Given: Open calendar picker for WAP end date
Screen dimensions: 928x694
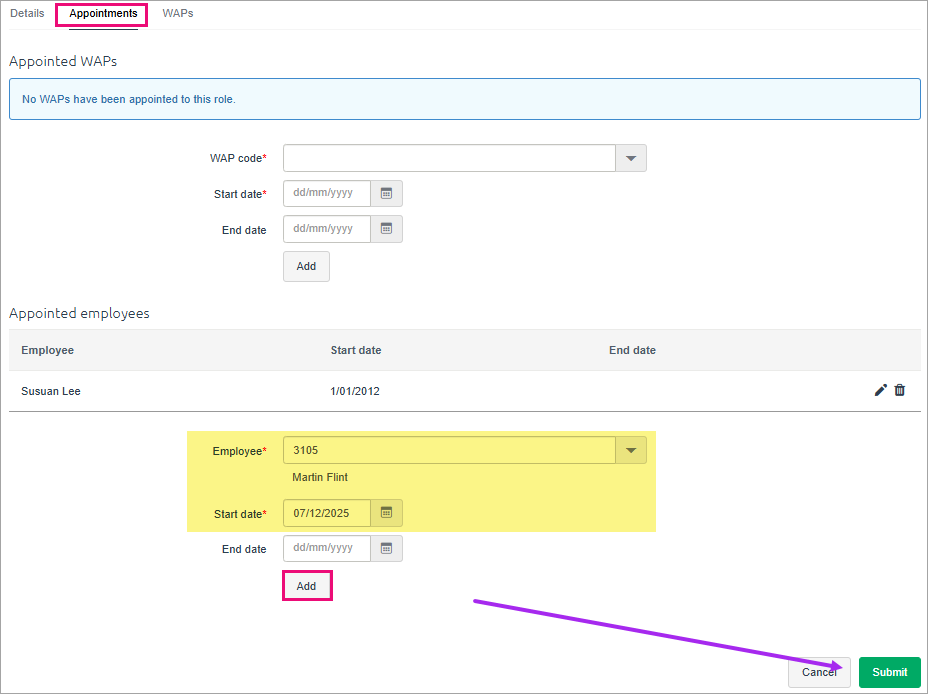Looking at the screenshot, I should [x=386, y=229].
